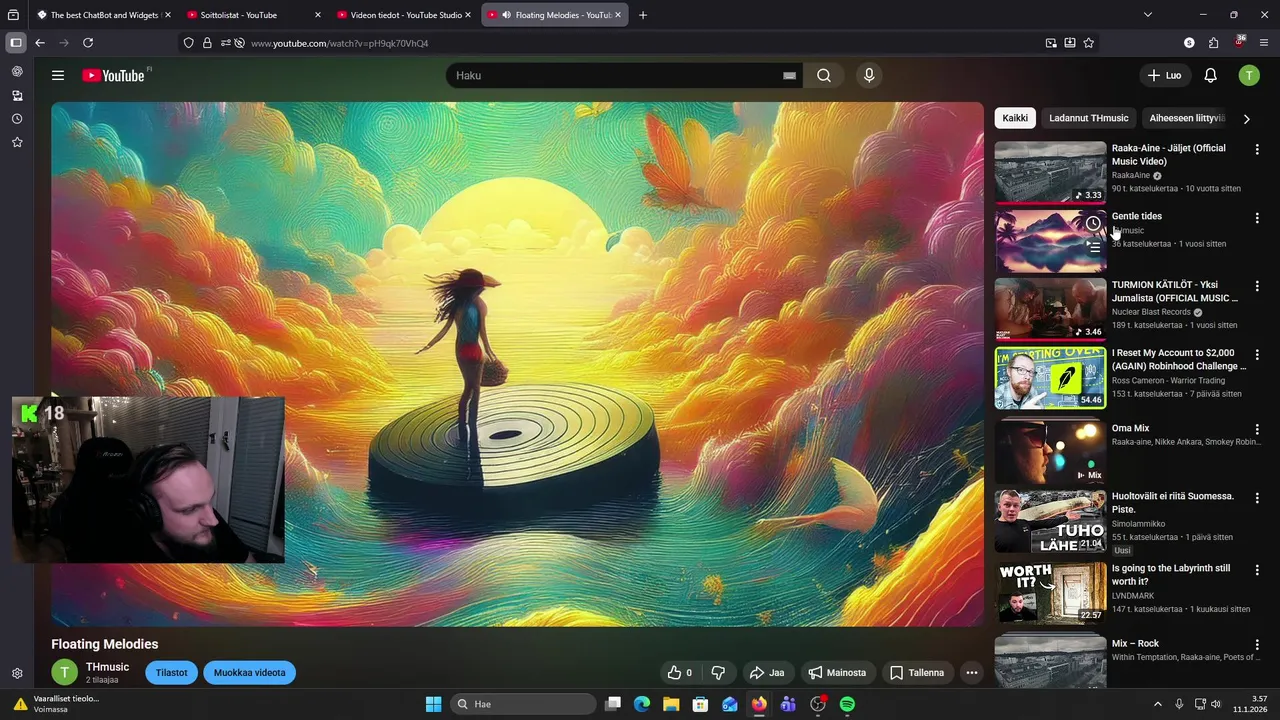This screenshot has height=720, width=1280.
Task: Open browser sidebar history icon
Action: pyautogui.click(x=17, y=119)
